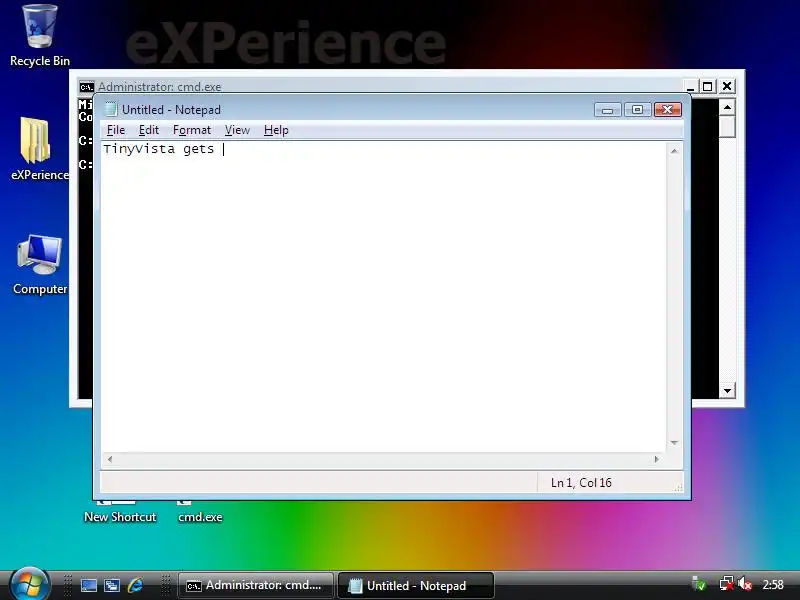
Task: Click the word TinyVista in Notepad text
Action: pyautogui.click(x=139, y=149)
